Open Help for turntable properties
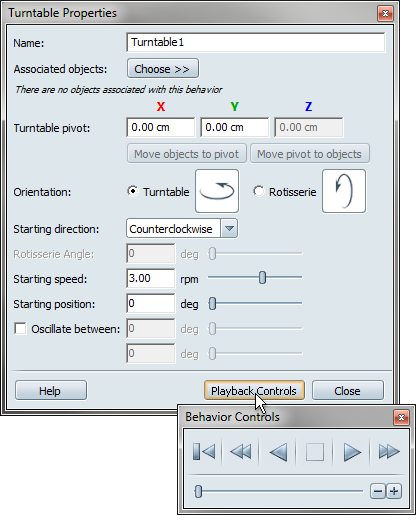 point(51,390)
